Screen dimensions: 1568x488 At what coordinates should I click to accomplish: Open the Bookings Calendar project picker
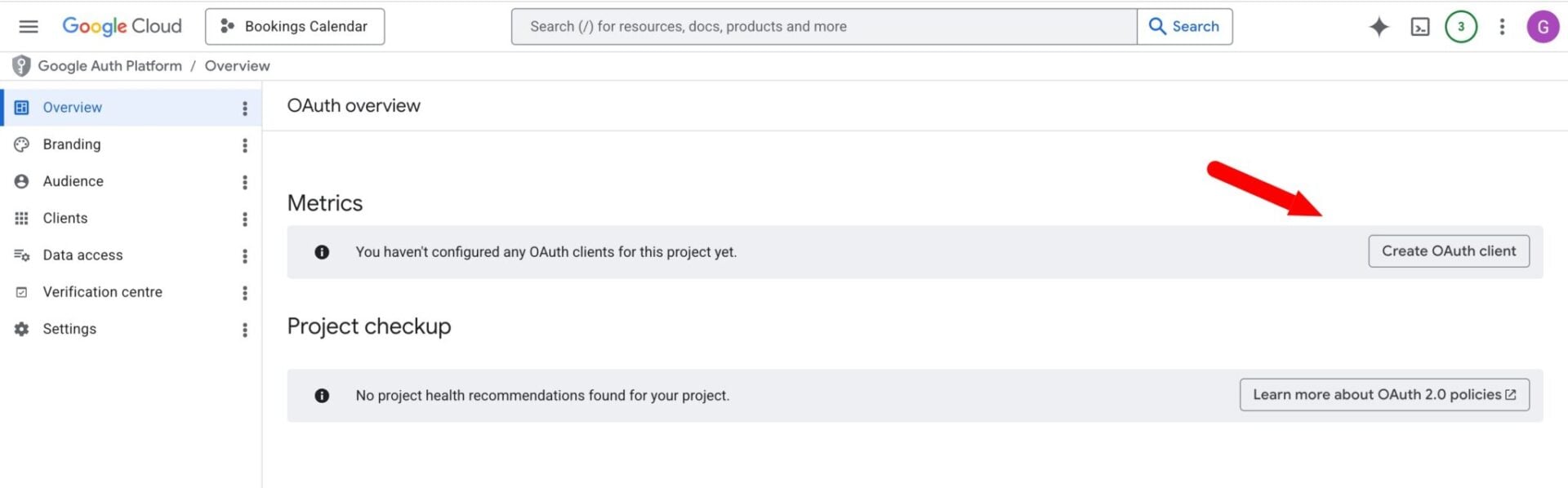click(295, 26)
